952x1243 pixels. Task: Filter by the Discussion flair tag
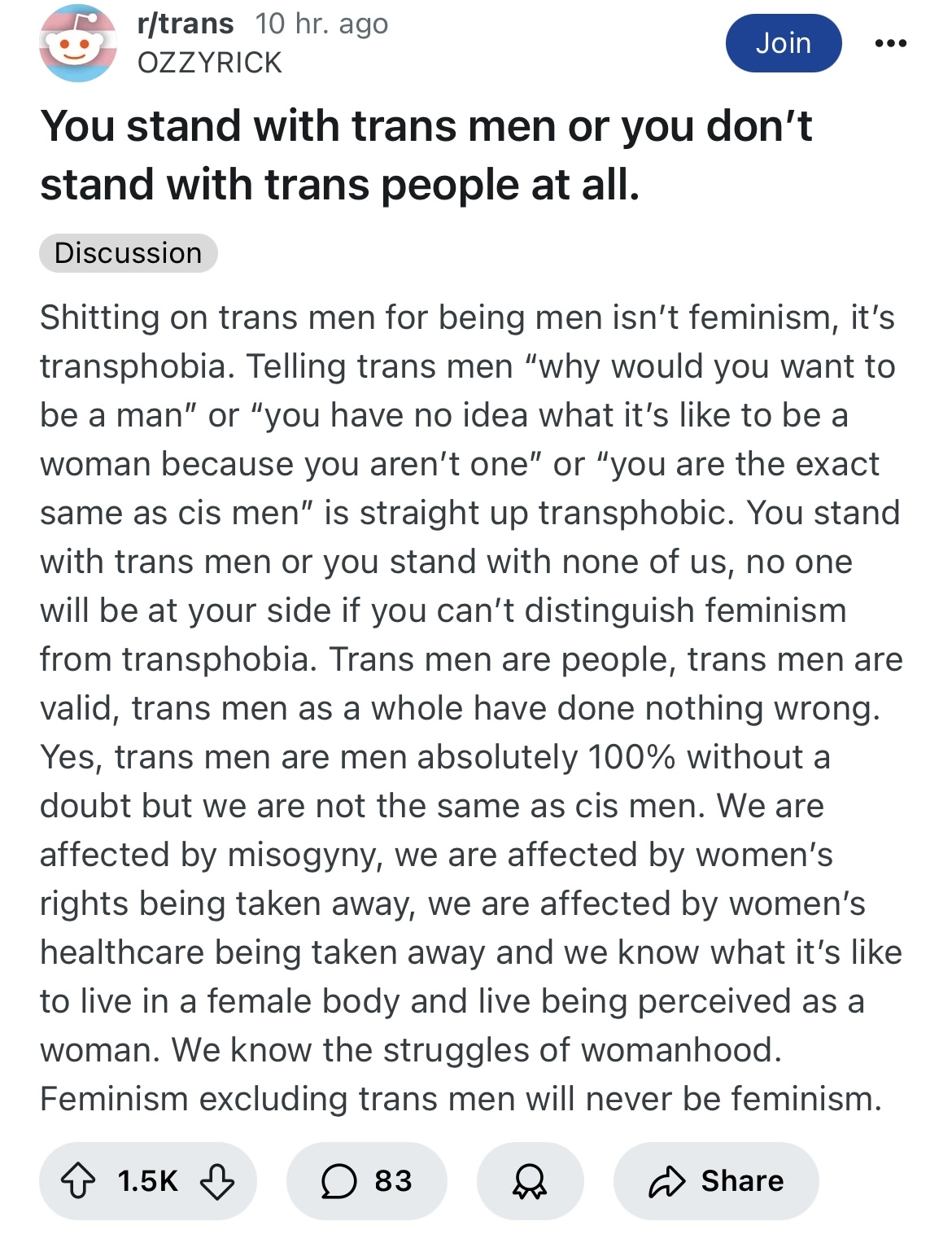coord(128,253)
